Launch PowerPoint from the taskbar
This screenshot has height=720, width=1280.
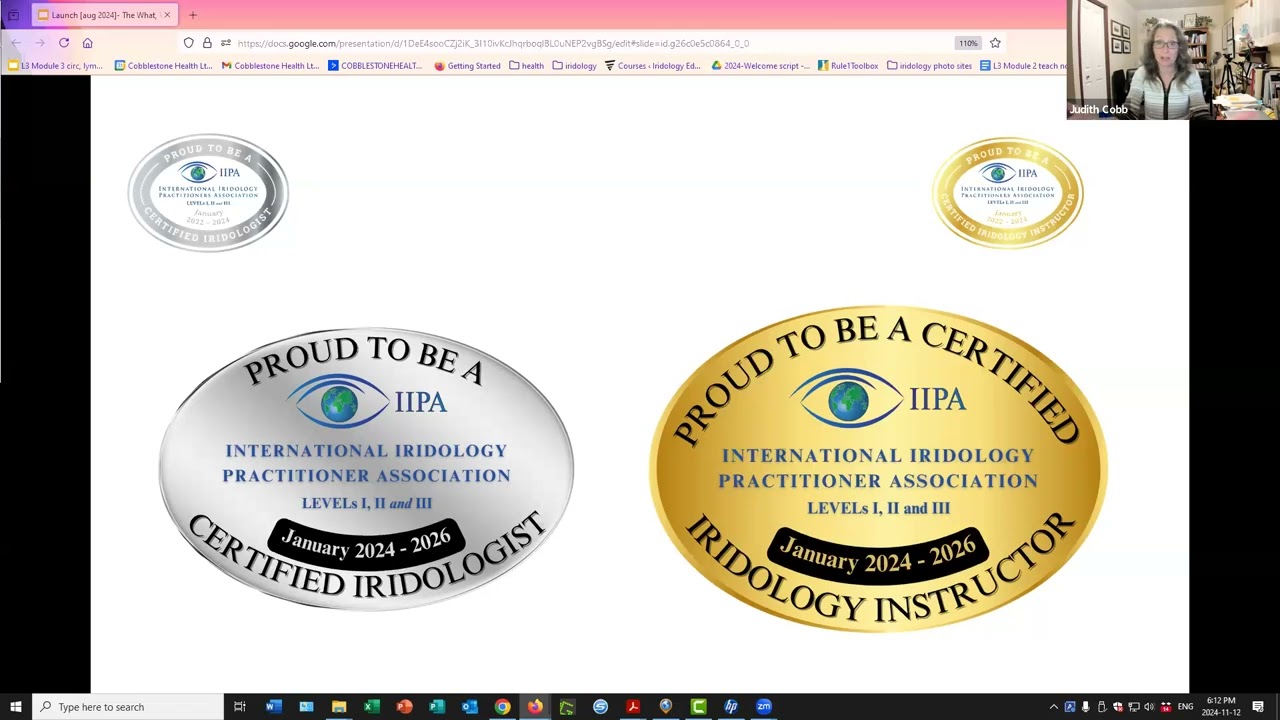click(x=404, y=707)
